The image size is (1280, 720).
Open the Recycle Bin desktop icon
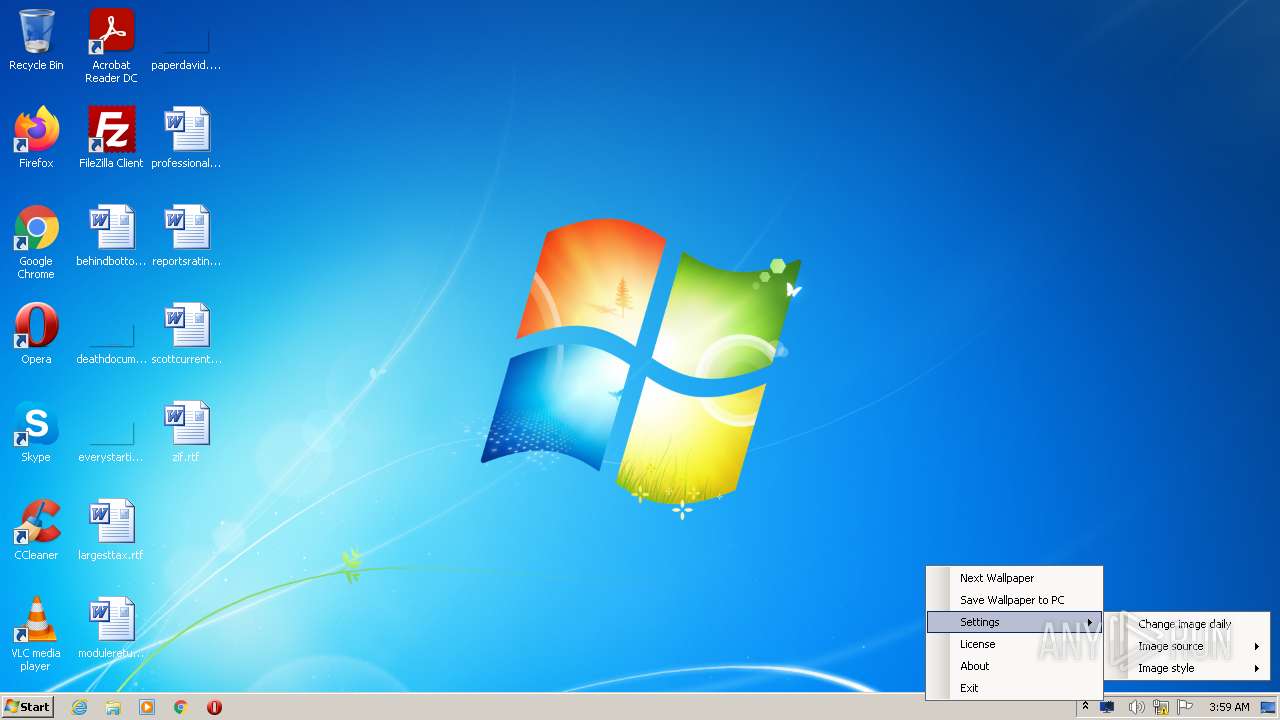[36, 40]
